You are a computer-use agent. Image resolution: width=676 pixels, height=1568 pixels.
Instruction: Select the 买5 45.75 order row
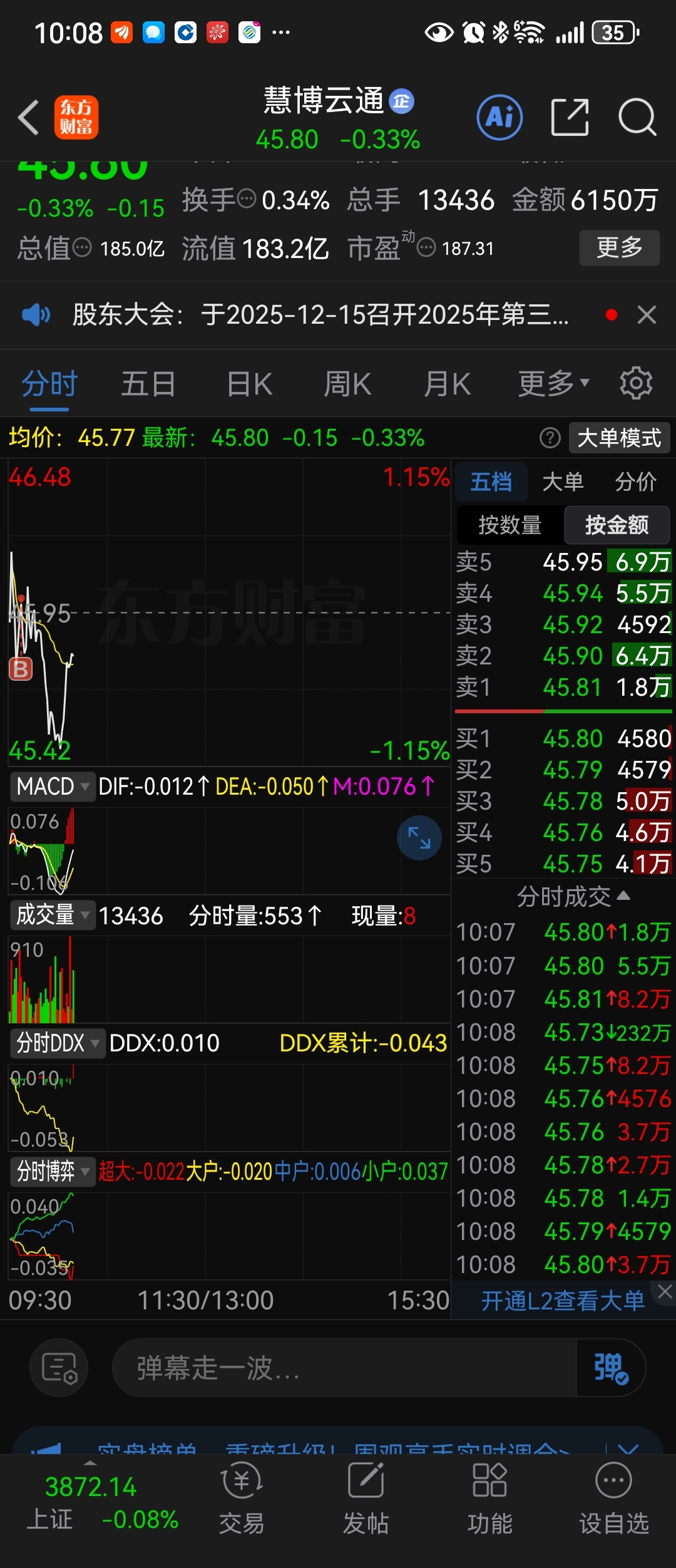(564, 864)
